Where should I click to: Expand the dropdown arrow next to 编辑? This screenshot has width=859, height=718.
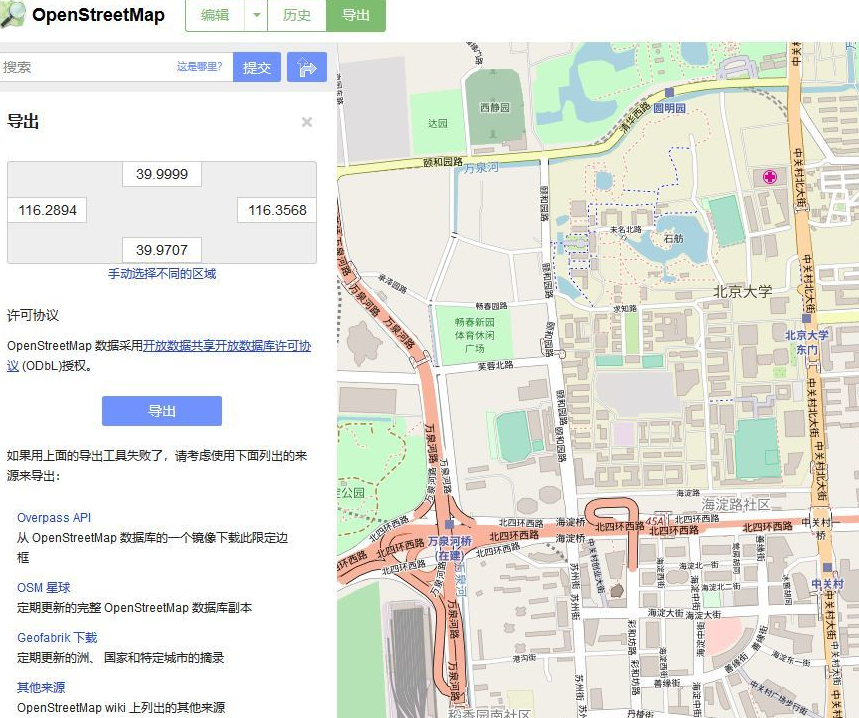point(256,15)
